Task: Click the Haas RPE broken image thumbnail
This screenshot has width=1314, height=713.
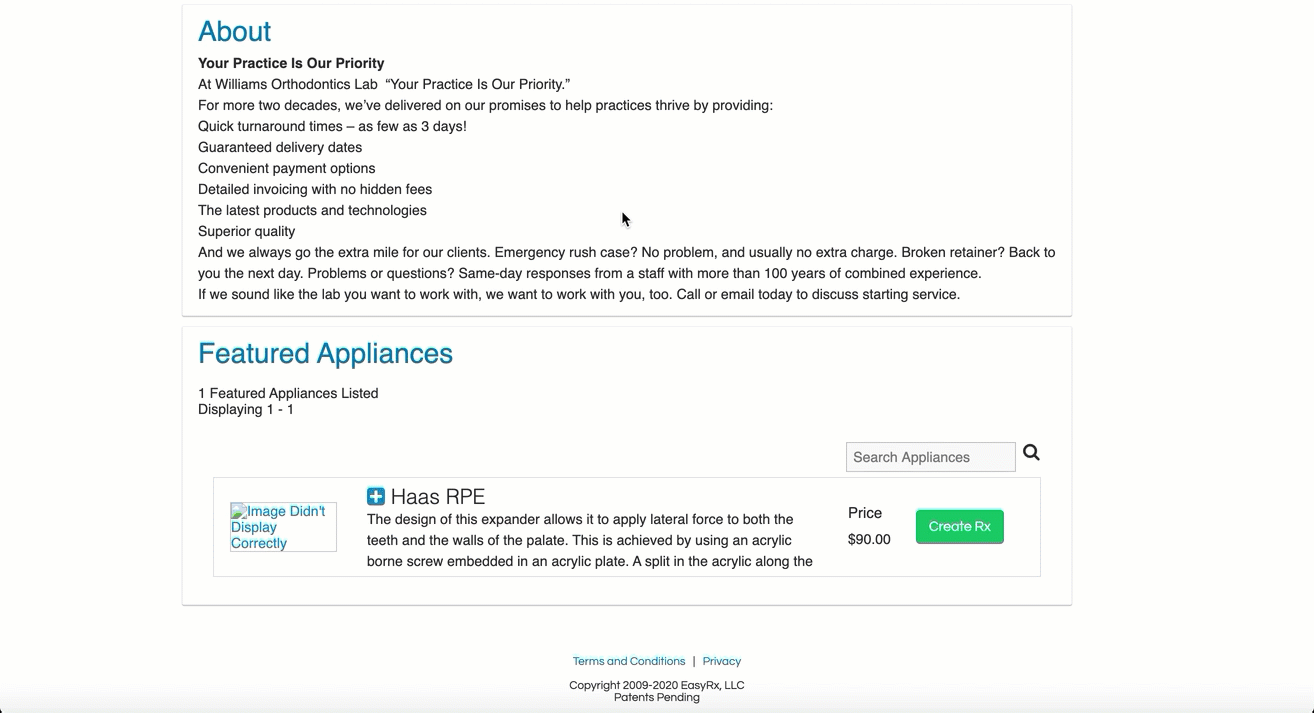Action: pyautogui.click(x=283, y=527)
